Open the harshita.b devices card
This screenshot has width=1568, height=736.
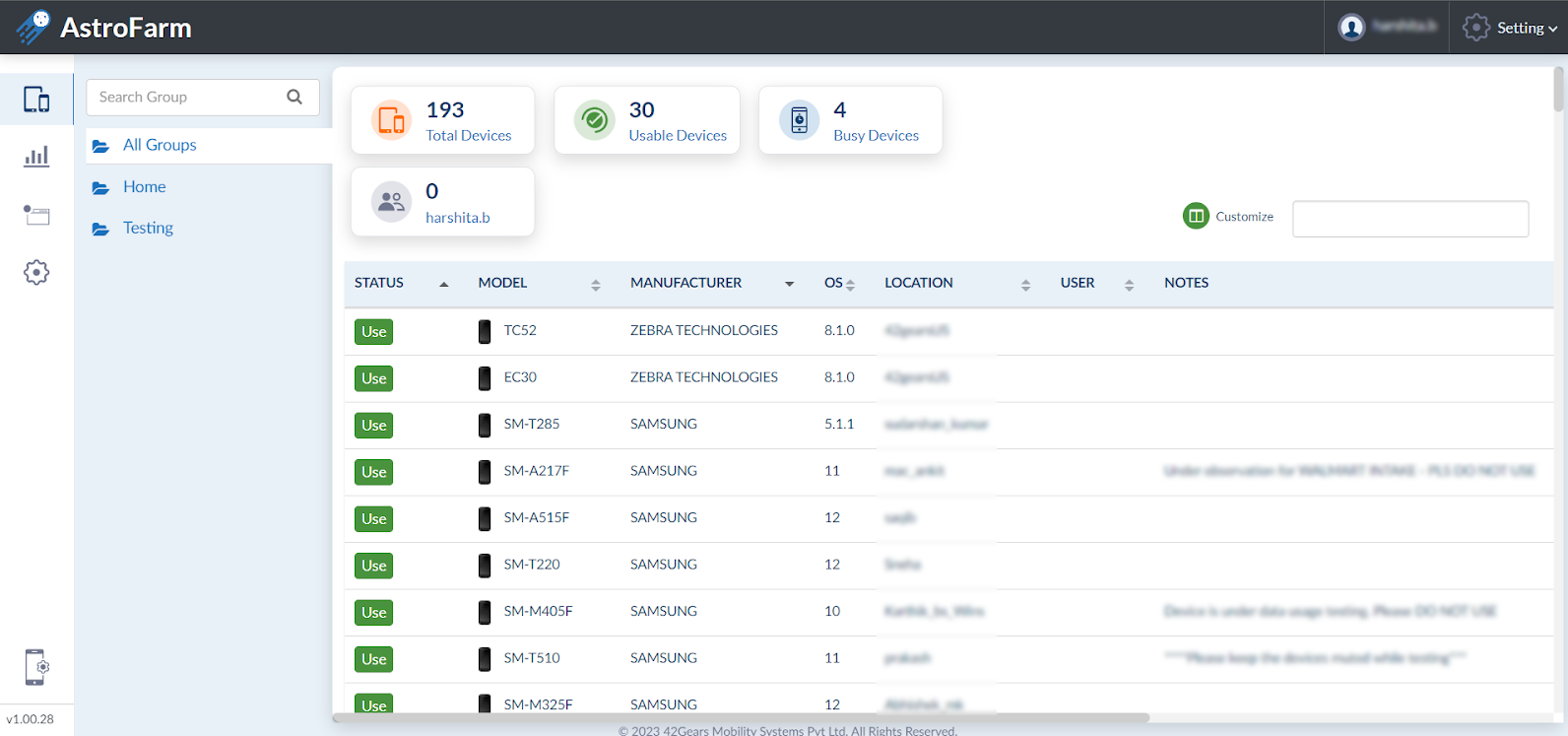coord(442,202)
